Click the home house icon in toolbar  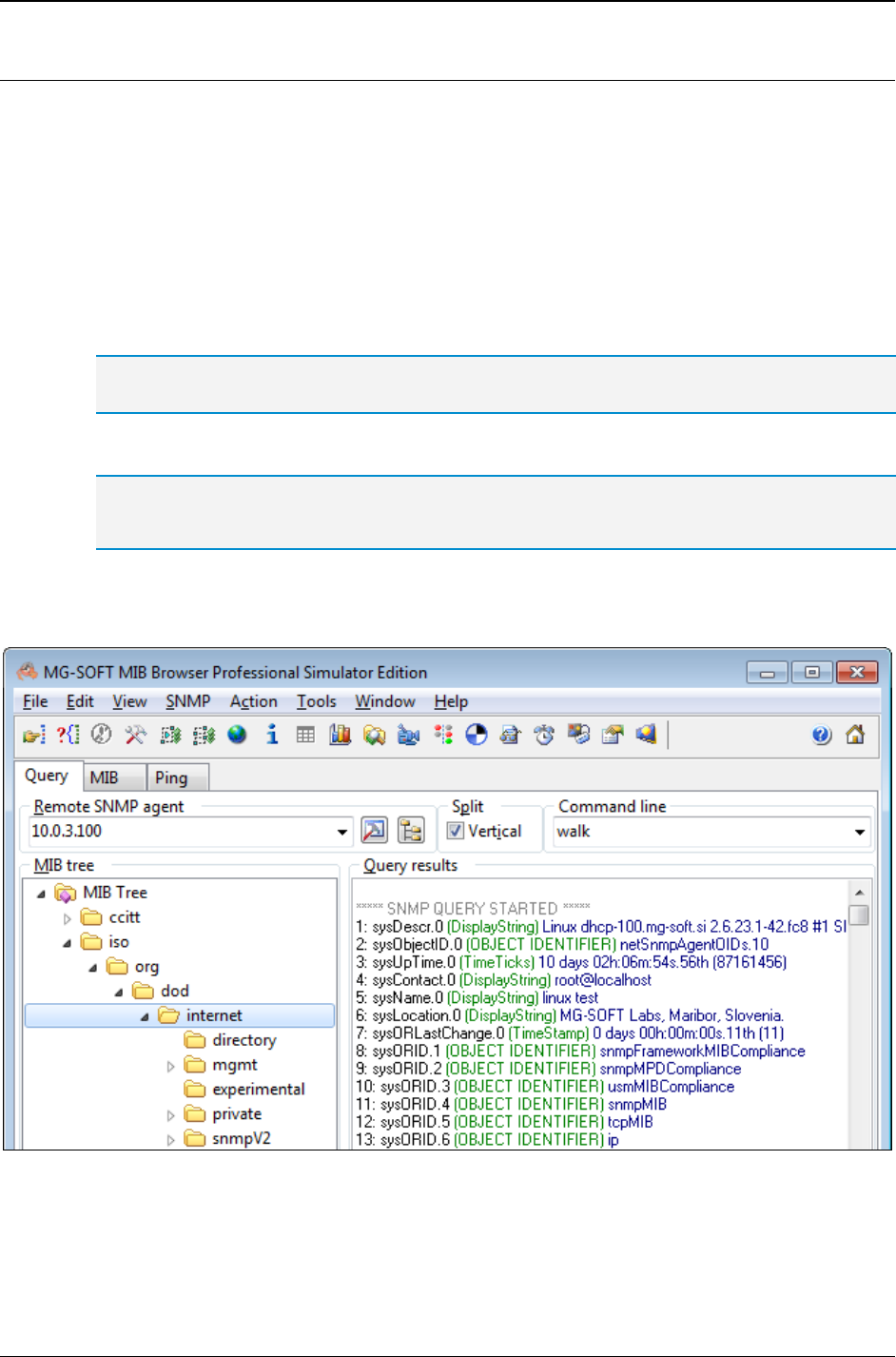click(x=855, y=735)
